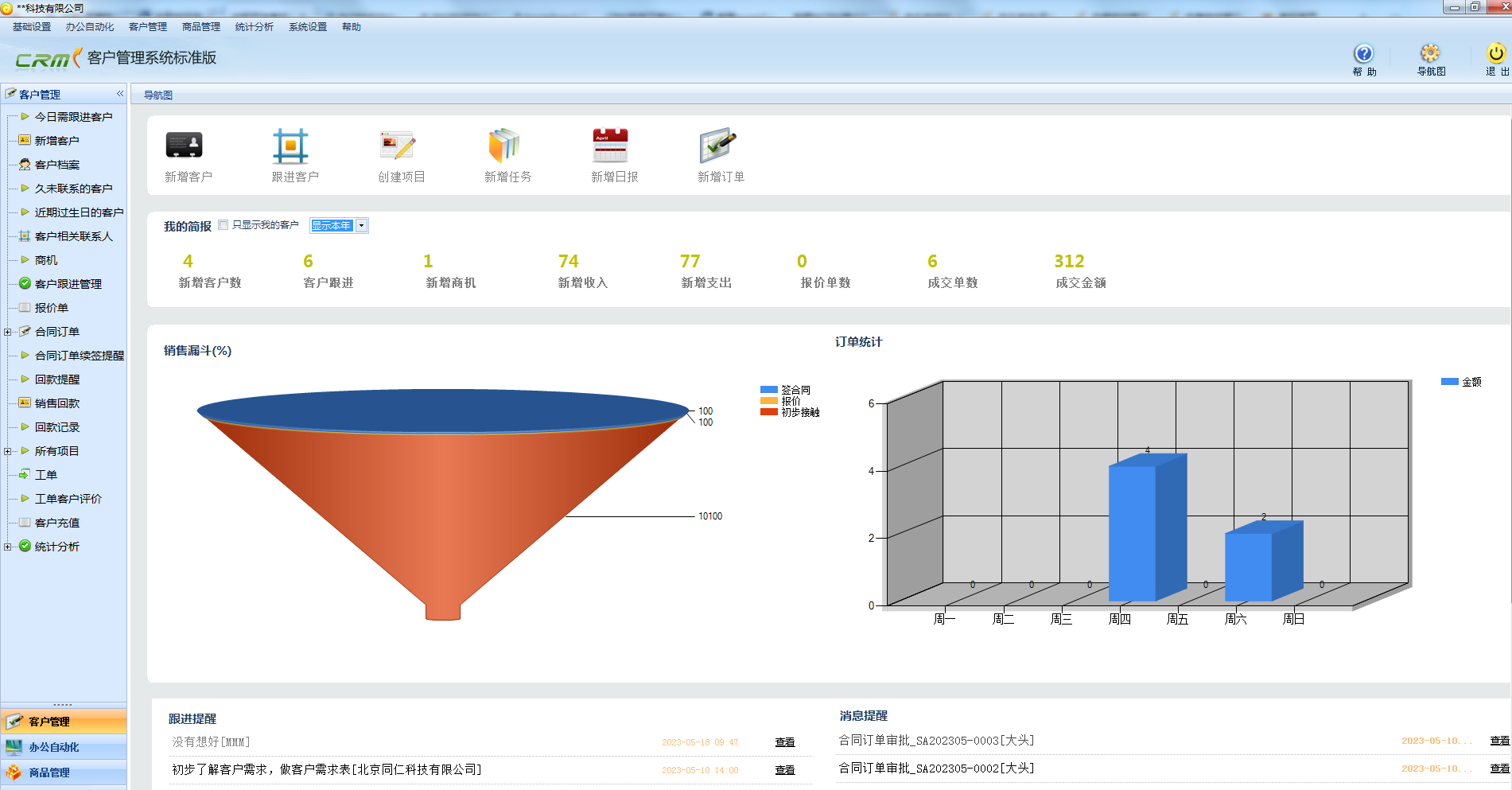Open the 新增日报 calendar icon

[x=610, y=146]
